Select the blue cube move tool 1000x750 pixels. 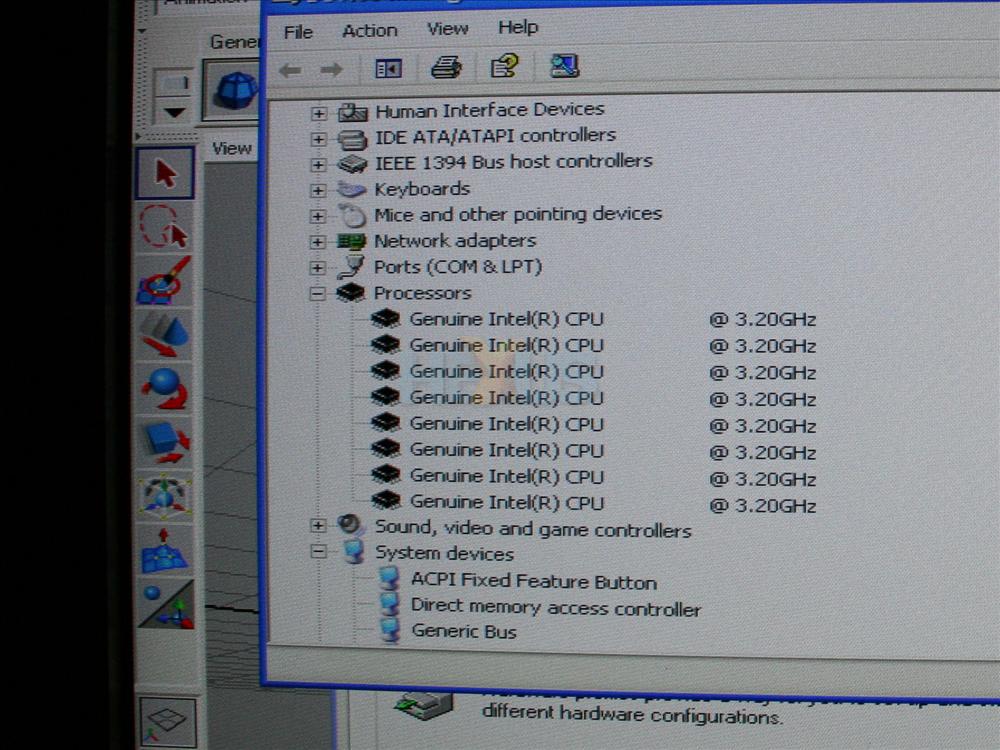click(x=165, y=441)
